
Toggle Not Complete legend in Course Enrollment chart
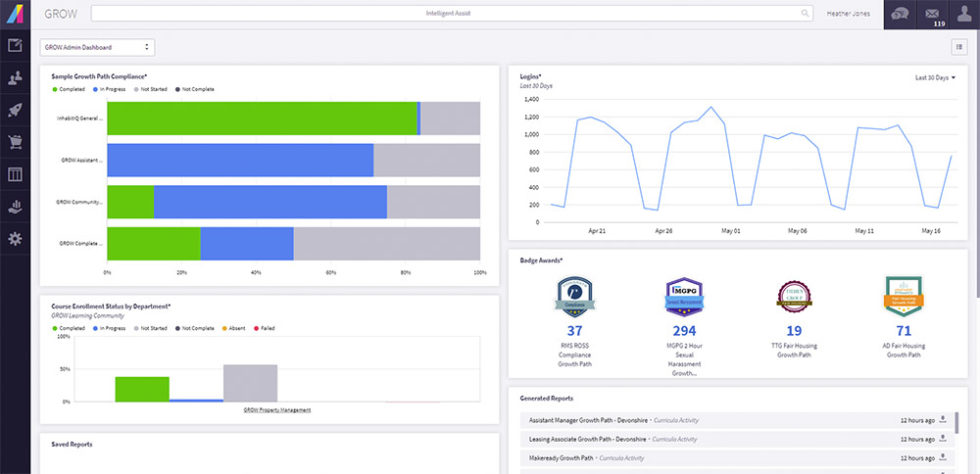(x=194, y=328)
